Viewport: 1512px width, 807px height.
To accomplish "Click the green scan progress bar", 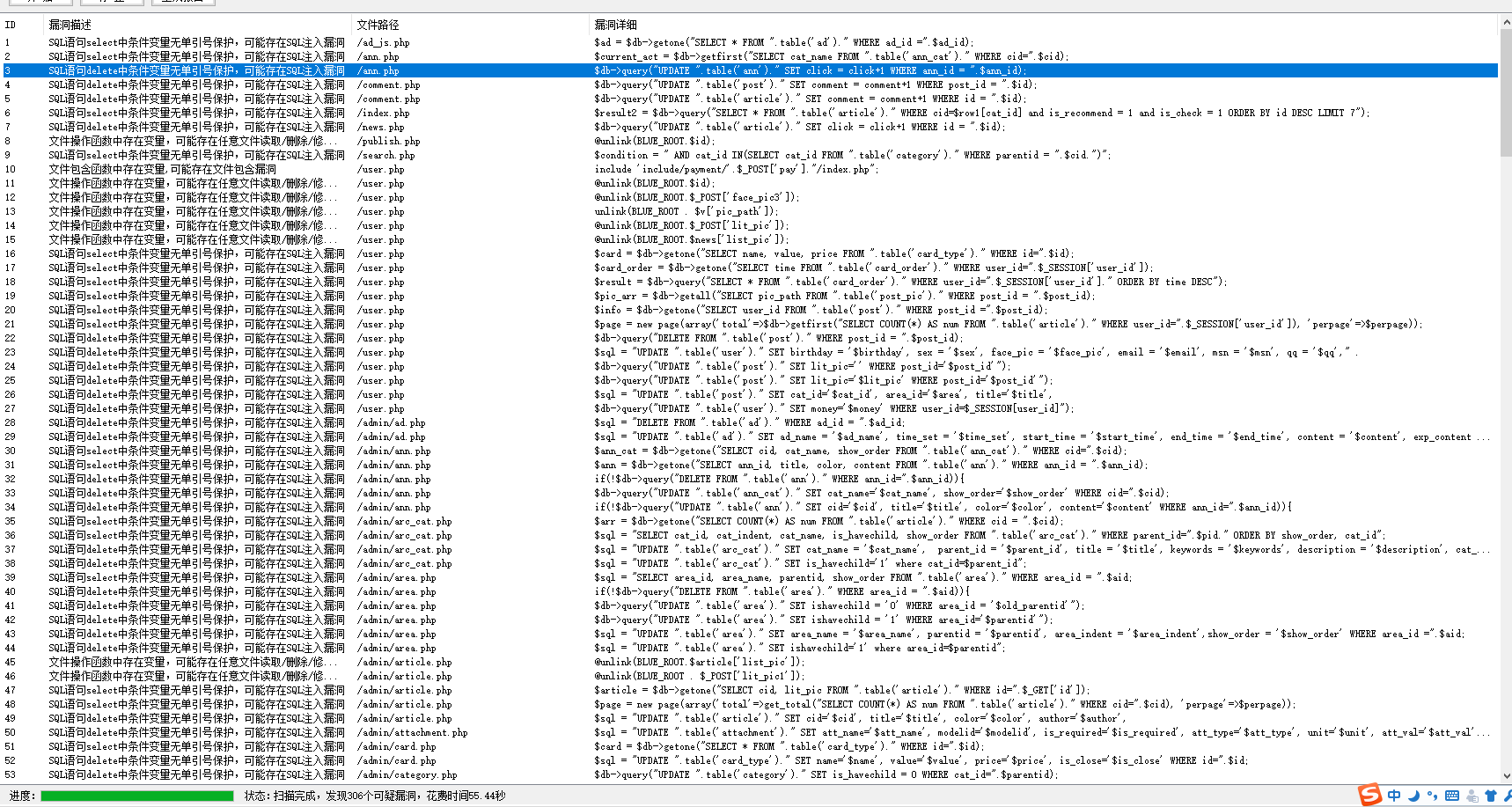I will point(137,796).
